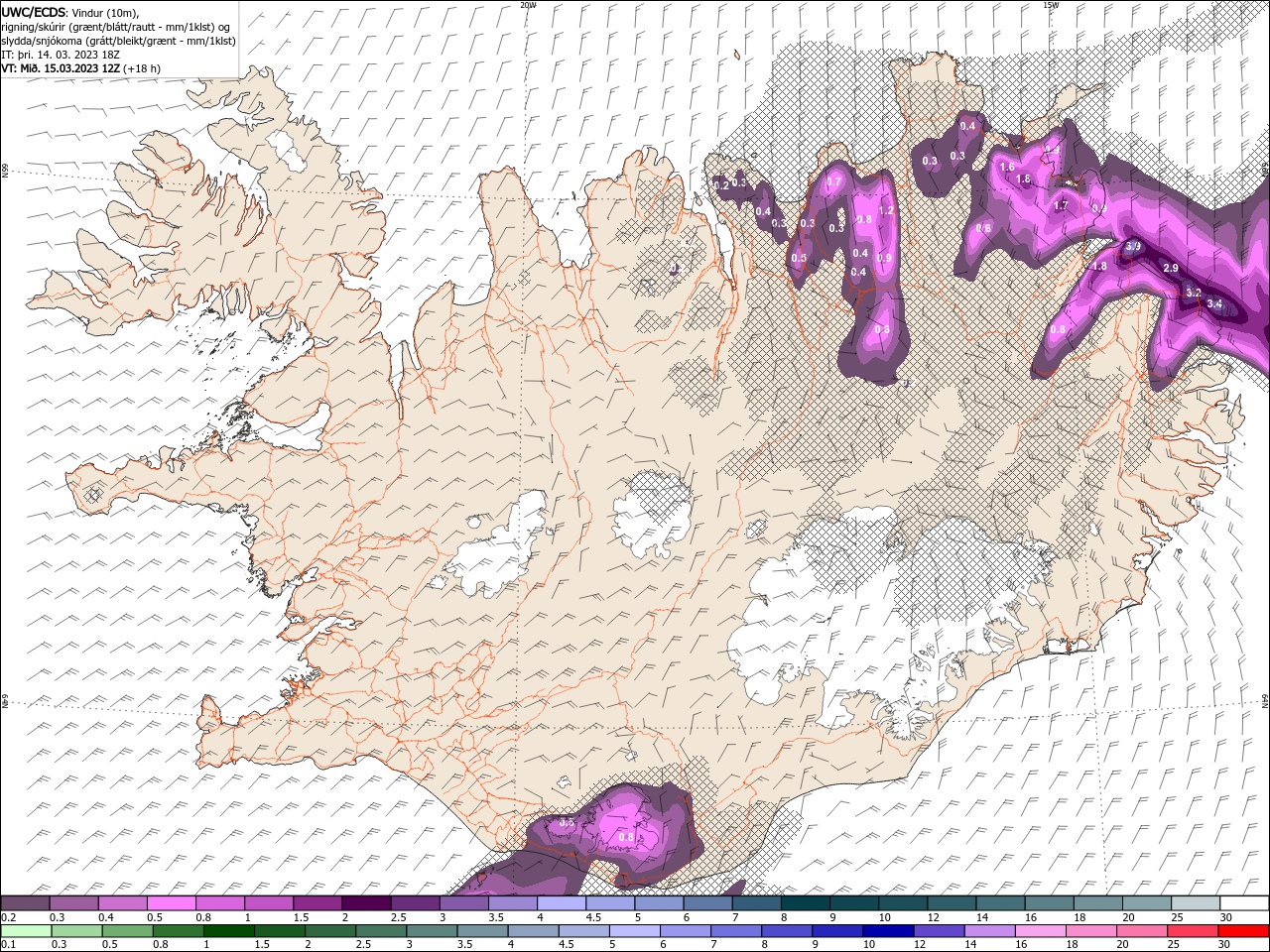Pick the 0.5 pink swatch in snow legend
This screenshot has height=952, width=1270.
click(171, 903)
